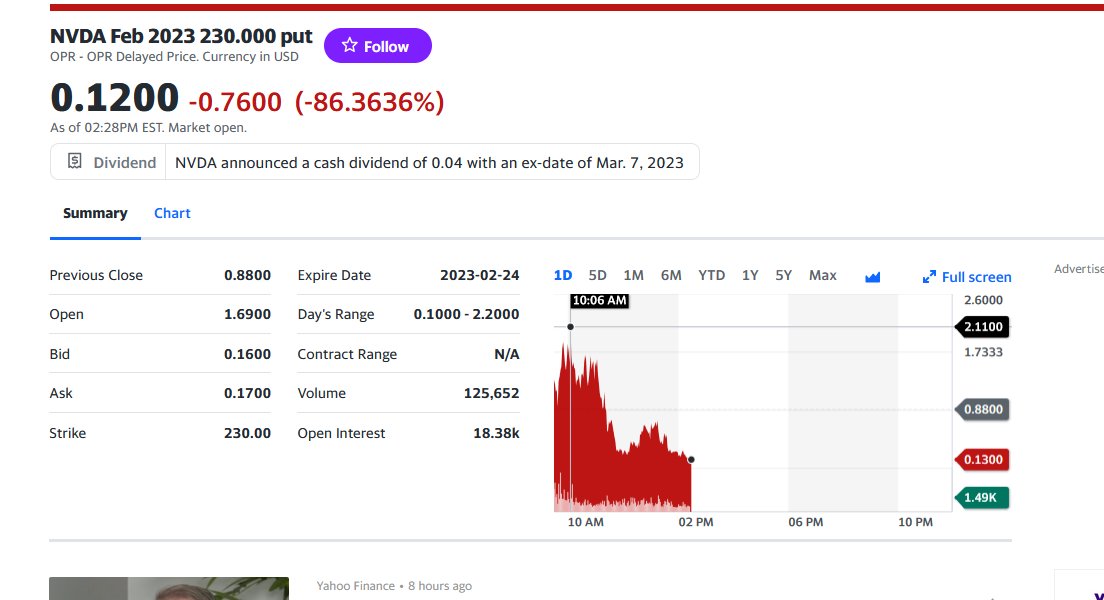Select the 1M chart range
Screen dimensions: 1104x600
point(634,275)
